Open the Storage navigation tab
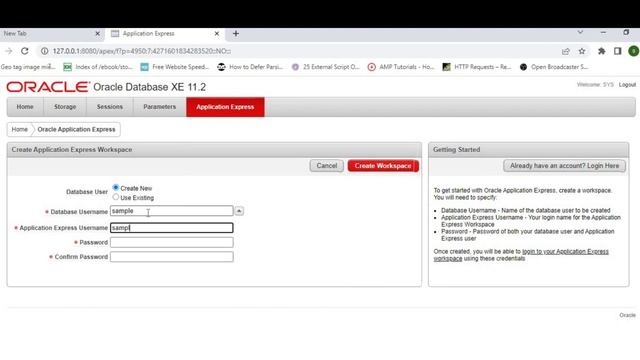The height and width of the screenshot is (360, 640). click(65, 107)
